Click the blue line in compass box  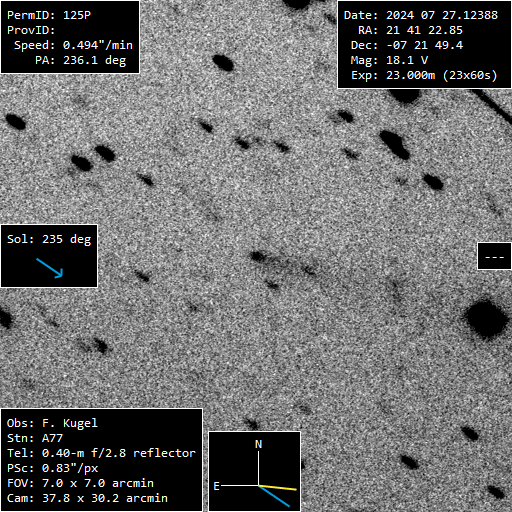coord(274,496)
